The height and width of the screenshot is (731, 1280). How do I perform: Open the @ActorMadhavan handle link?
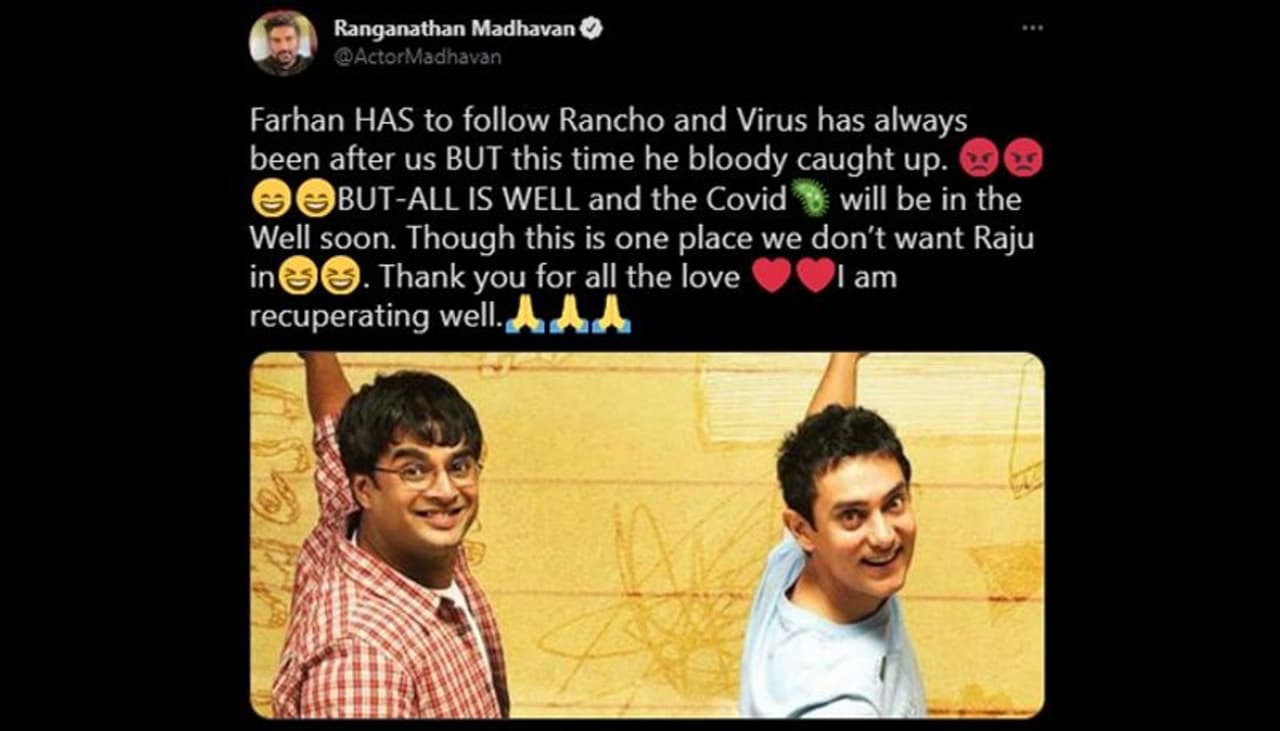418,56
